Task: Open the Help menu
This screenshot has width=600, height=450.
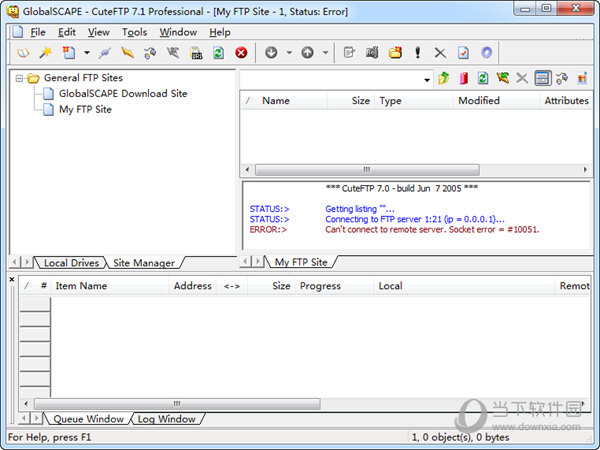Action: point(220,32)
